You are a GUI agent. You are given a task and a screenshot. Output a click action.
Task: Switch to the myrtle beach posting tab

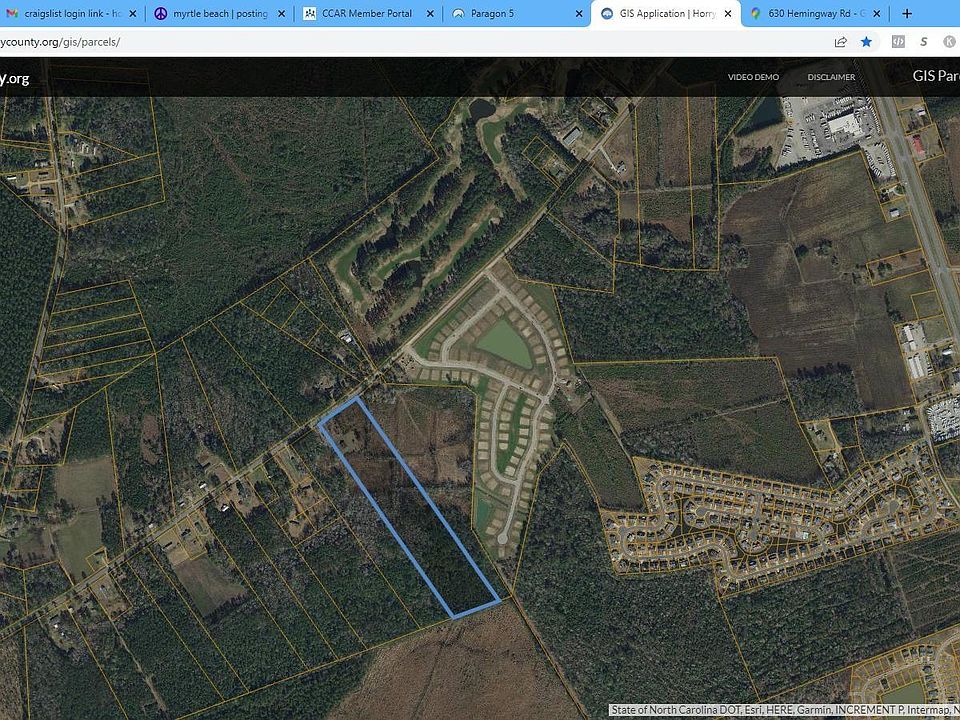tap(219, 13)
